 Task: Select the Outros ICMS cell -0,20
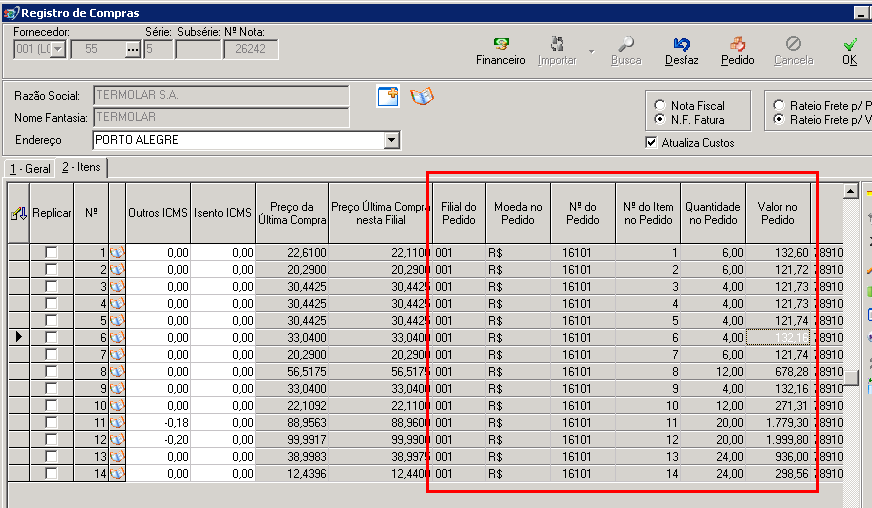point(158,440)
